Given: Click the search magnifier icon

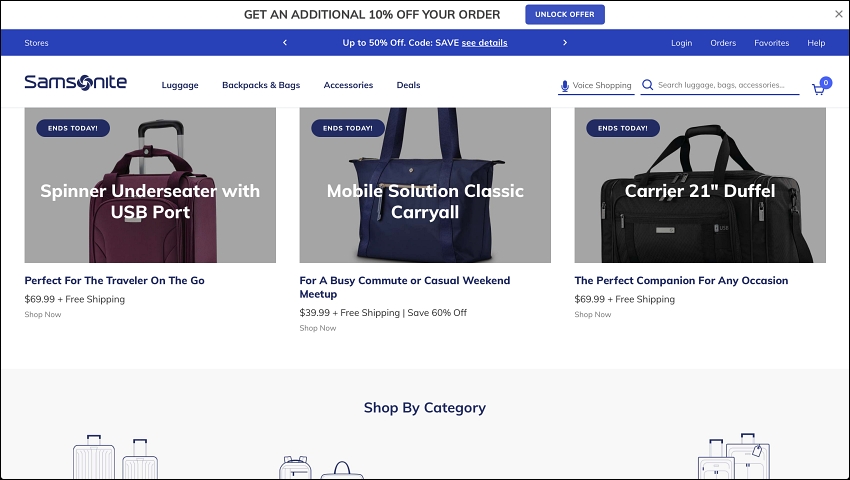Looking at the screenshot, I should point(647,85).
